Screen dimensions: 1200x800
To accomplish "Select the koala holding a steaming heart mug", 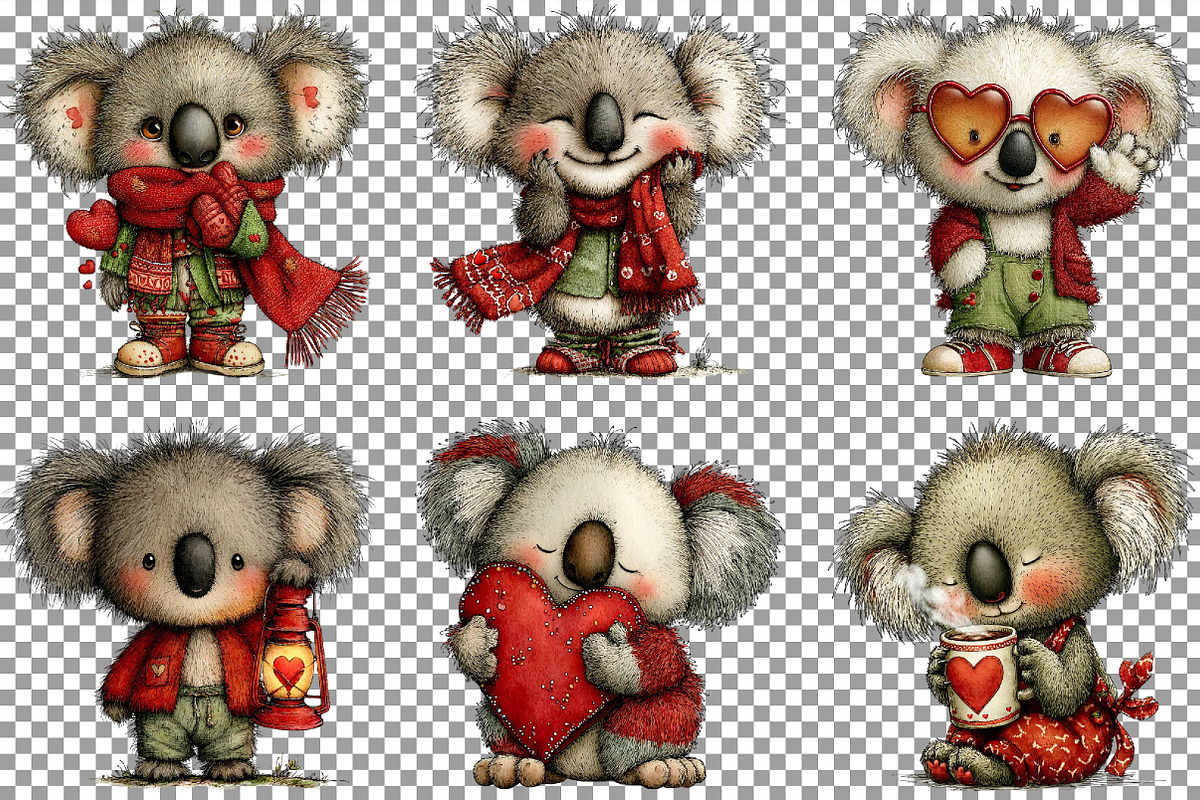I will [1012, 605].
